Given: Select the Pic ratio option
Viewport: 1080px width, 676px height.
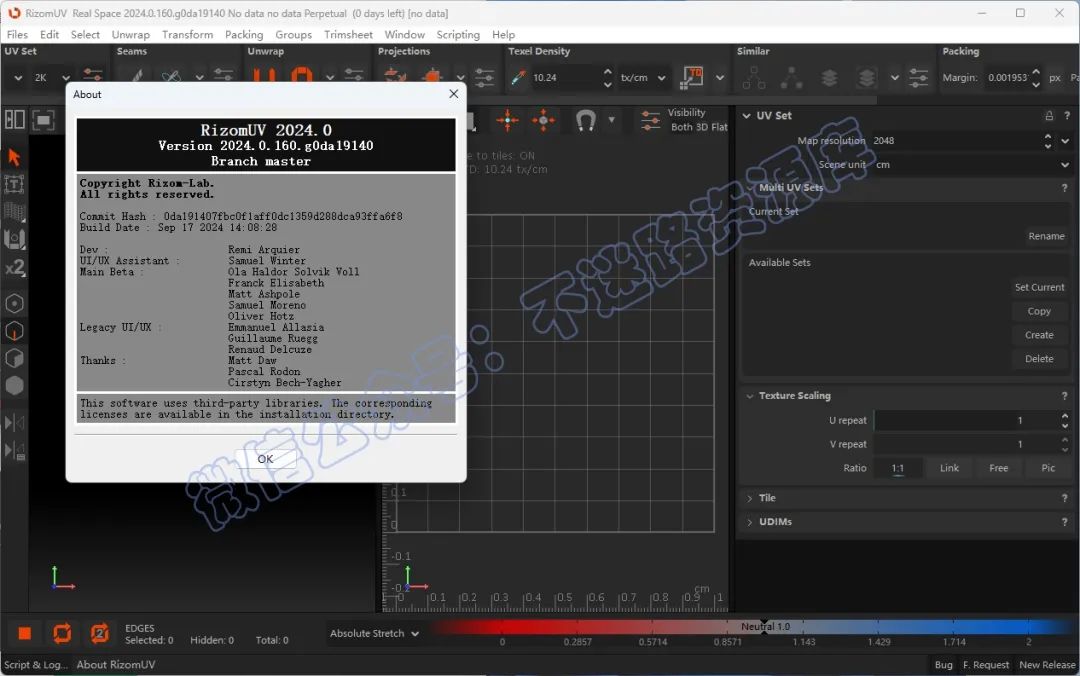Looking at the screenshot, I should coord(1048,468).
